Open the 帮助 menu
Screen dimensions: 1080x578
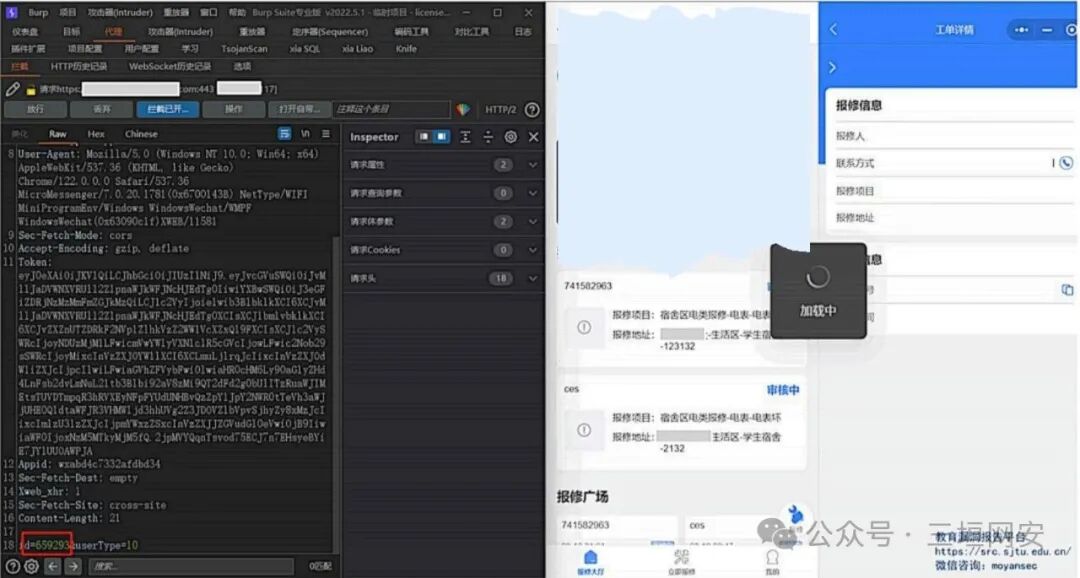(237, 12)
